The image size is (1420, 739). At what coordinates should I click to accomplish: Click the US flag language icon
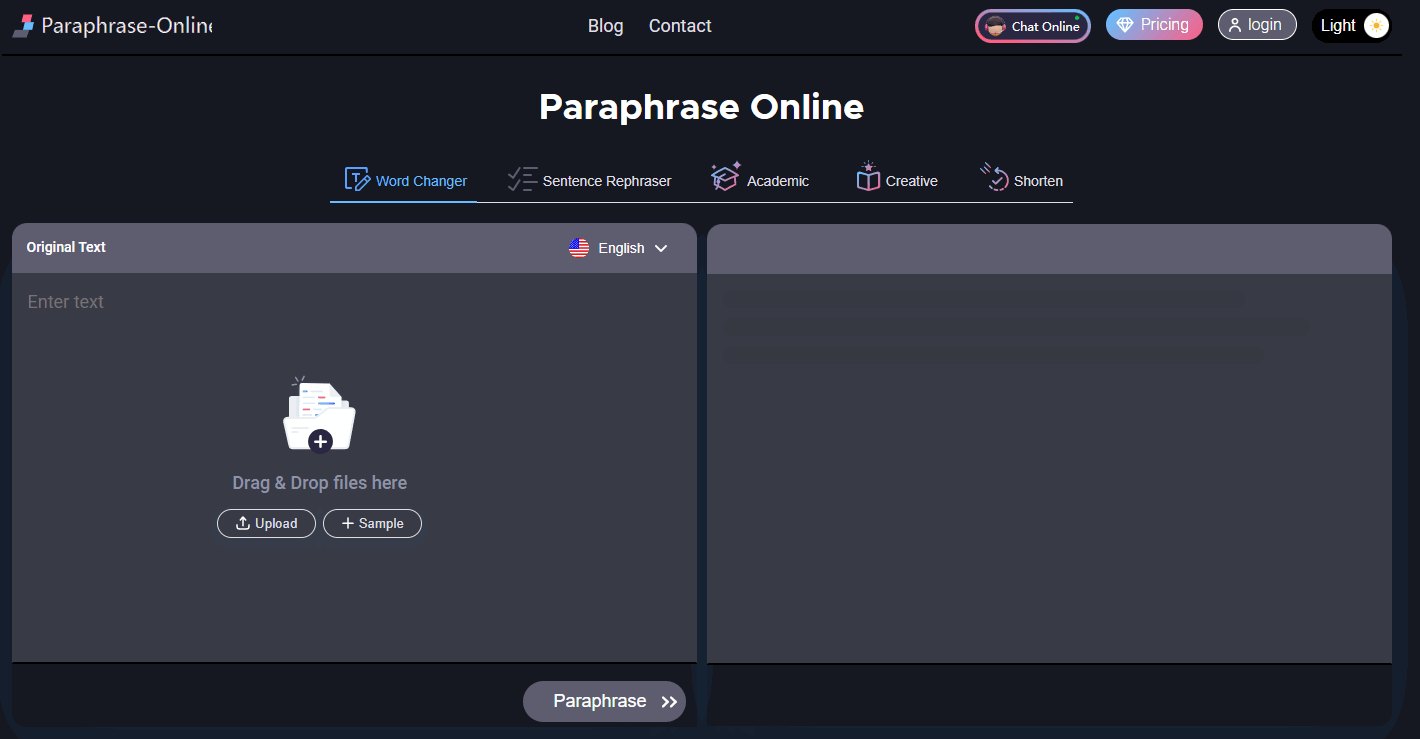point(579,248)
